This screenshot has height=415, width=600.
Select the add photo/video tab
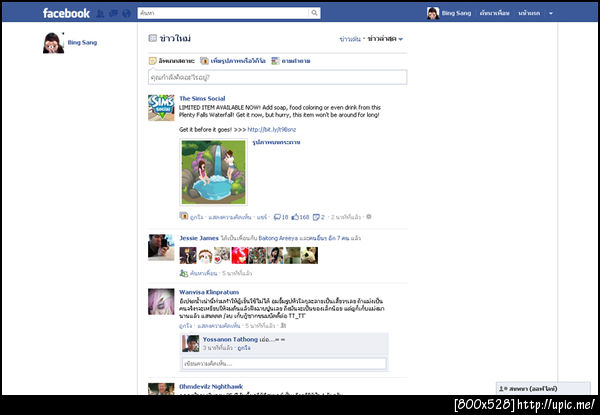pos(233,61)
